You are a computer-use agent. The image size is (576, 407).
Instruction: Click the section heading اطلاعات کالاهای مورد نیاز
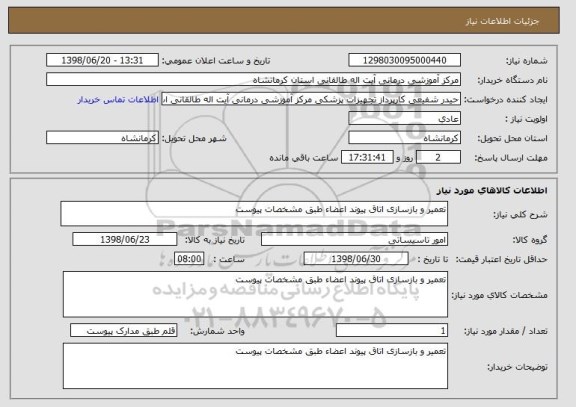(x=492, y=190)
